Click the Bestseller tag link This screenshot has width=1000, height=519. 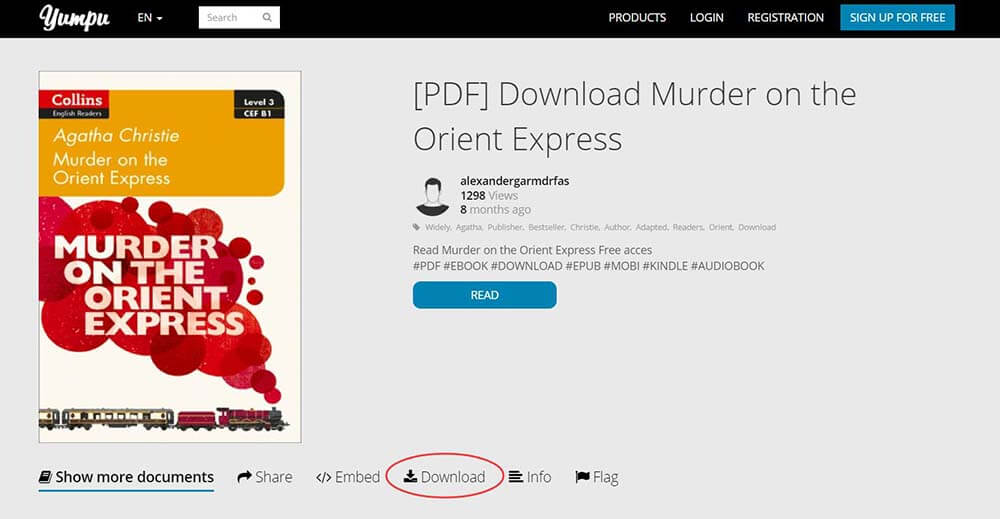[546, 227]
